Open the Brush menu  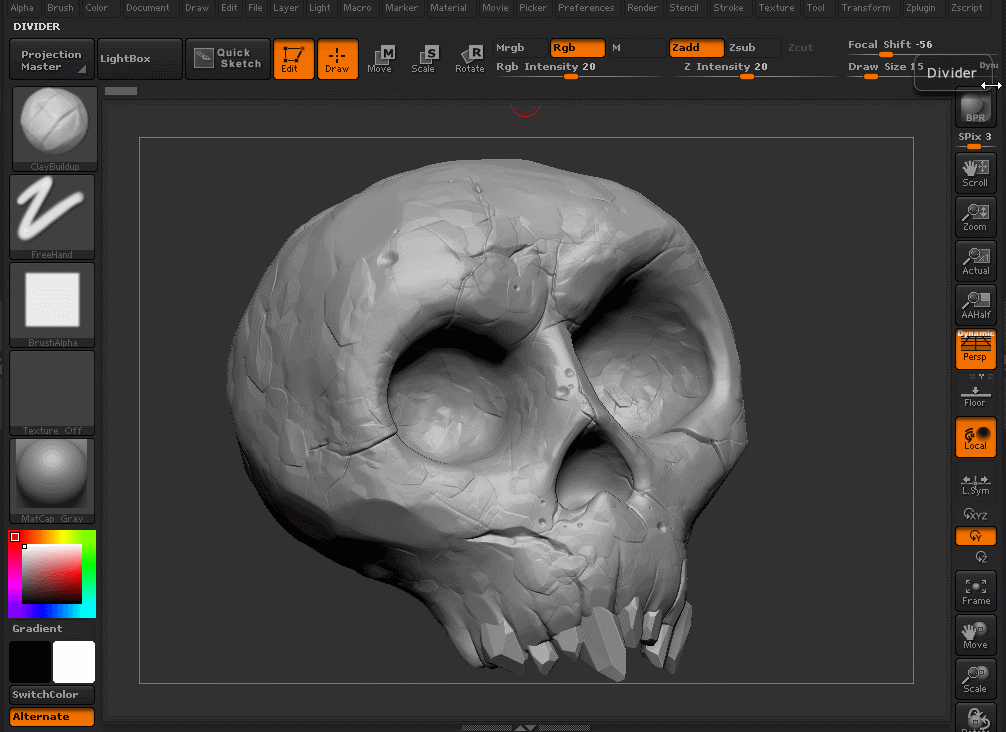[x=60, y=8]
